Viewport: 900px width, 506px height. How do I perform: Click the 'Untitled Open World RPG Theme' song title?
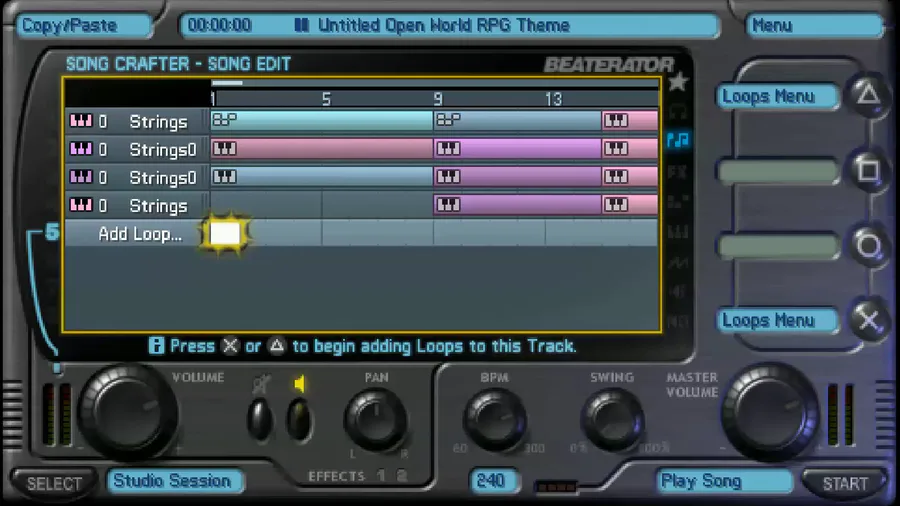[444, 25]
